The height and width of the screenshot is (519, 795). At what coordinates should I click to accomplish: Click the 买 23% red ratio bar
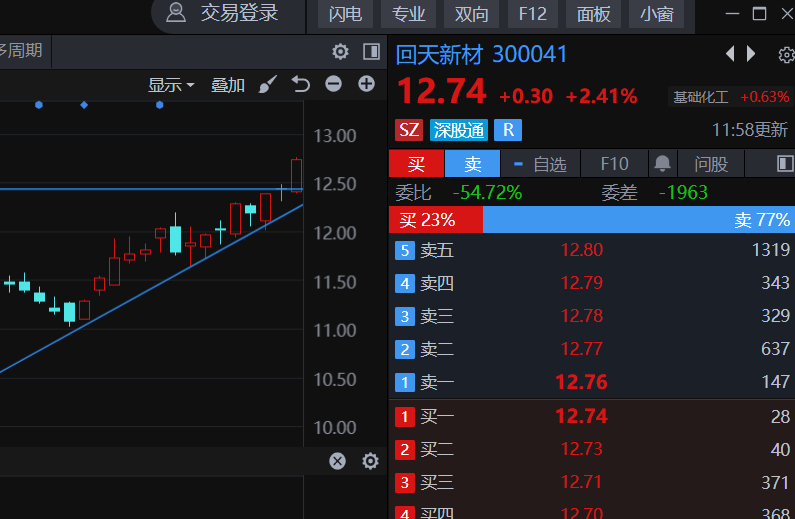[436, 219]
